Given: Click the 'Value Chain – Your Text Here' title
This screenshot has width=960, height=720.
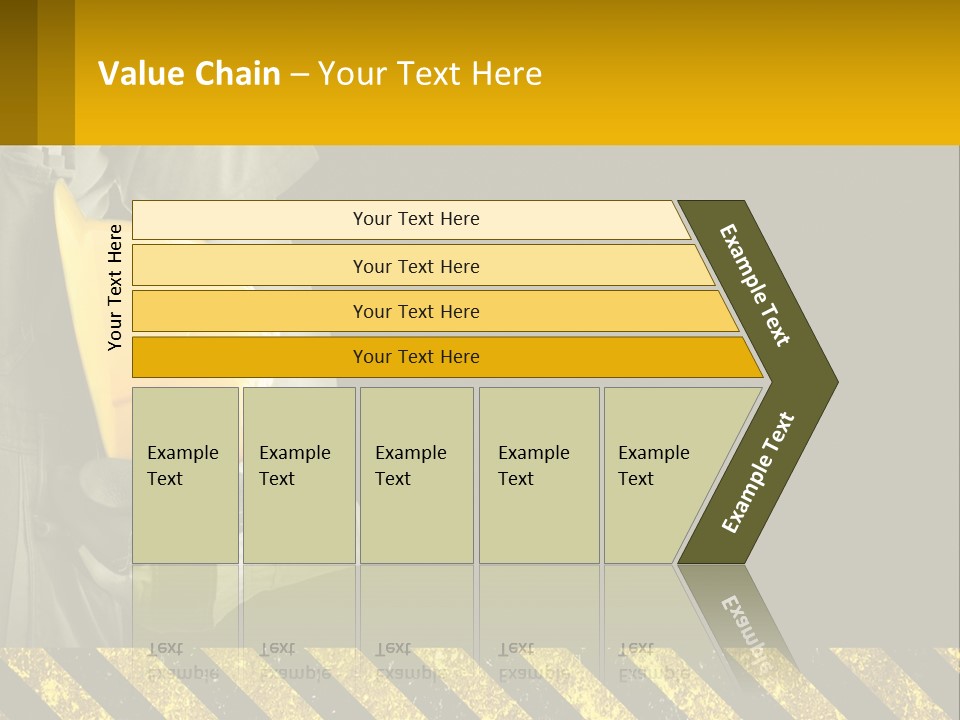Looking at the screenshot, I should pos(320,74).
